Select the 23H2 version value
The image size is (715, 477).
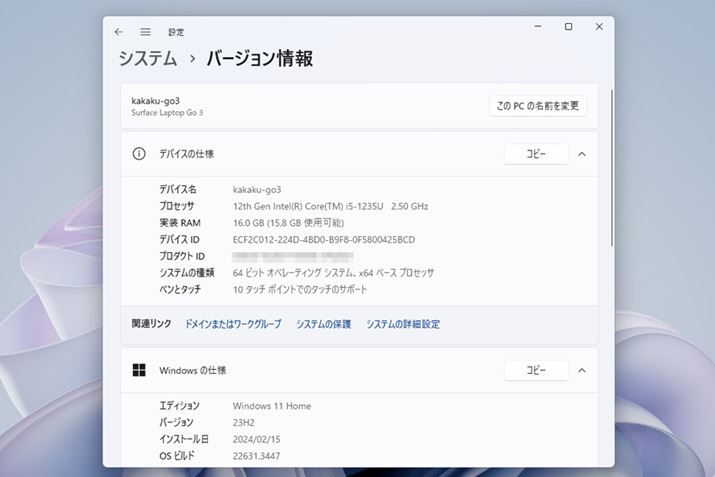pyautogui.click(x=244, y=422)
